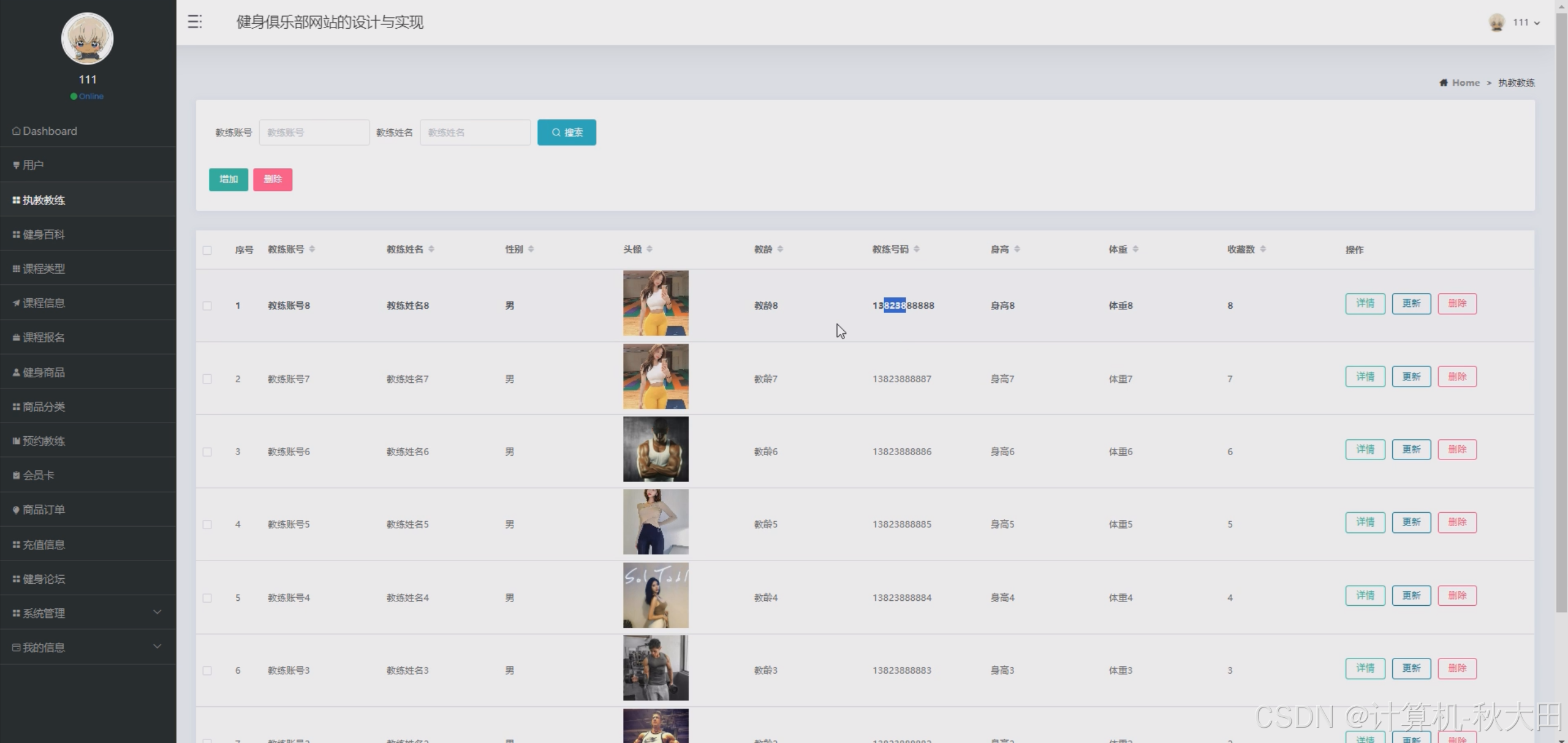Tick checkbox for row 教练账号6
The image size is (1568, 743).
coord(207,452)
